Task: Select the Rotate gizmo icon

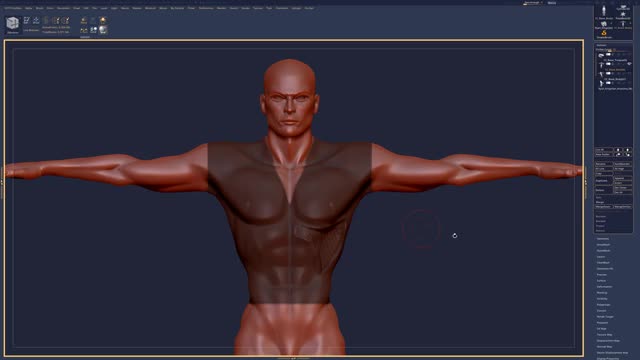Action: (65, 20)
